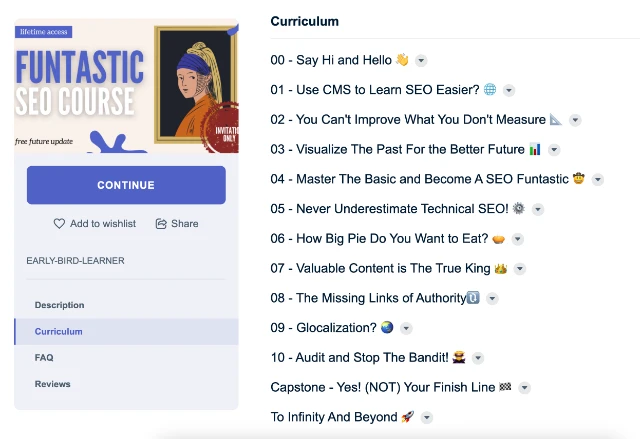The height and width of the screenshot is (439, 640).
Task: Open the Reviews section
Action: point(52,384)
